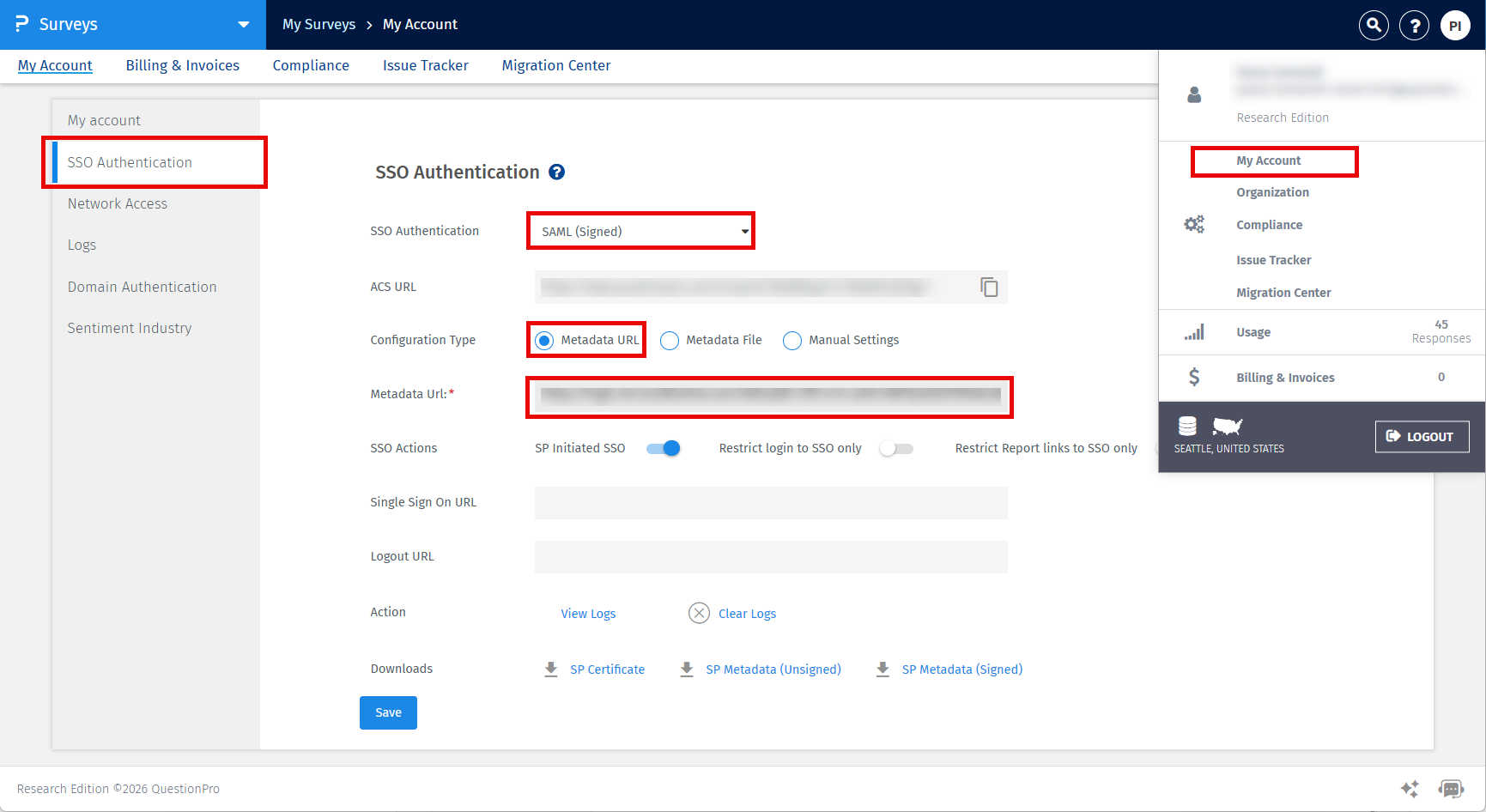The image size is (1486, 812).
Task: Enable Restrict login to SSO only toggle
Action: (x=896, y=448)
